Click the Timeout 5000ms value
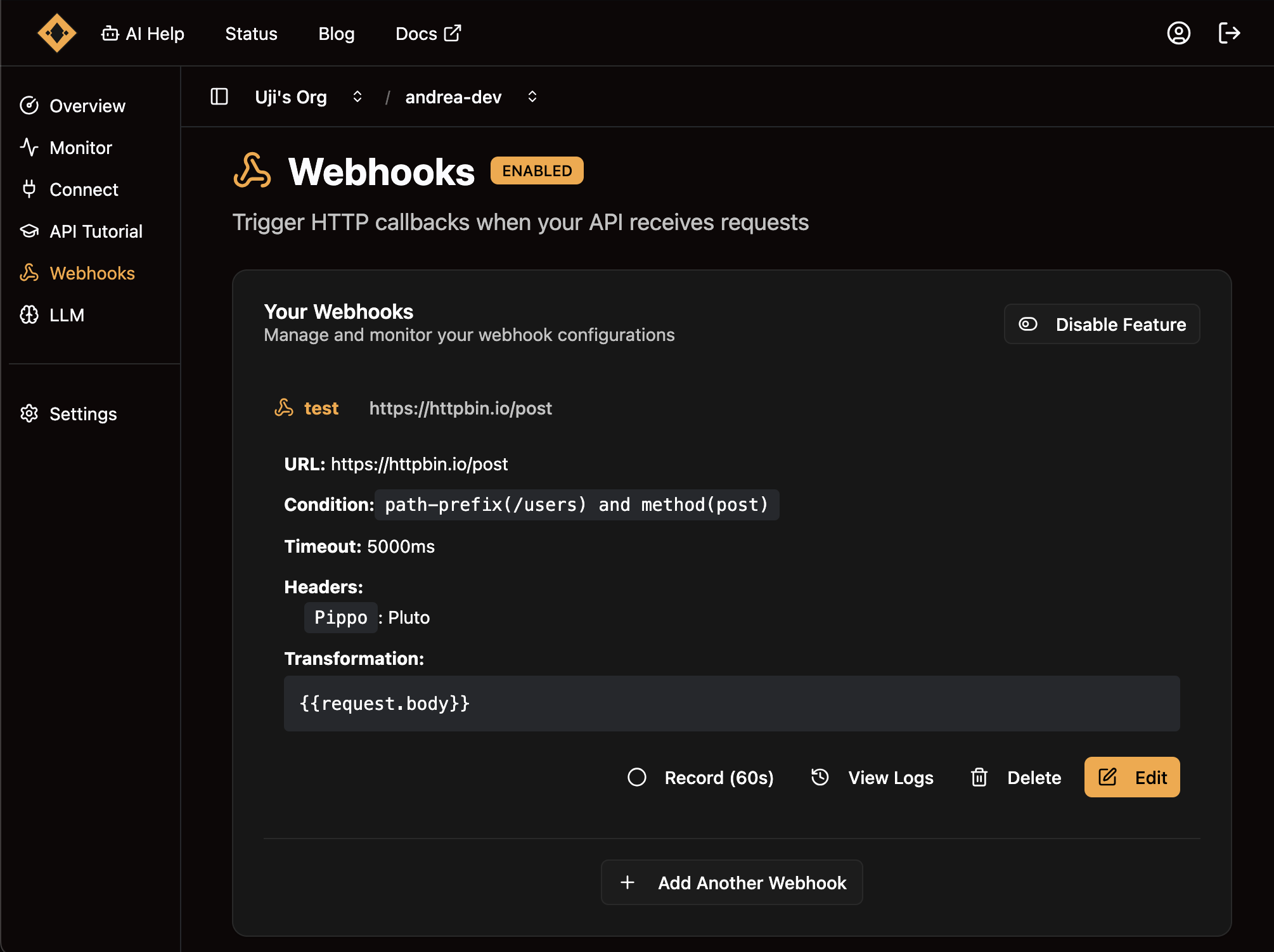The image size is (1274, 952). click(x=401, y=546)
